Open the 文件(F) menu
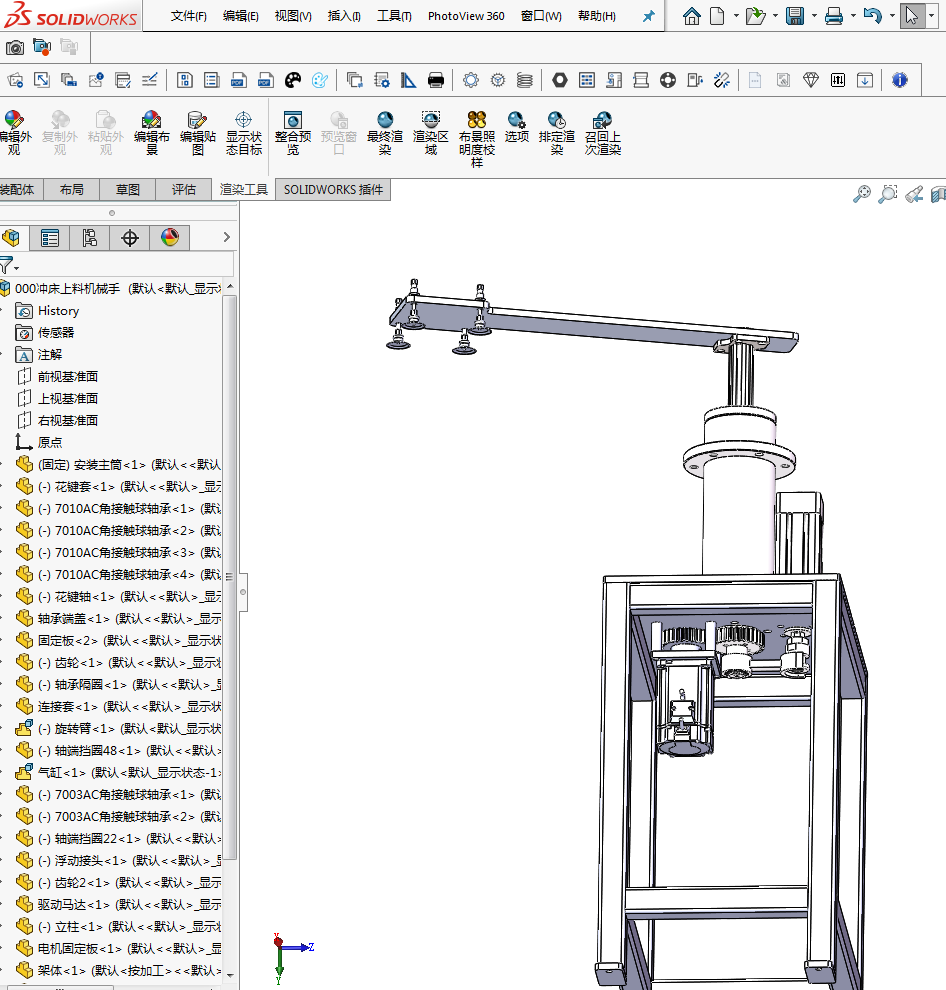Screen dimensions: 946x990 pos(189,16)
